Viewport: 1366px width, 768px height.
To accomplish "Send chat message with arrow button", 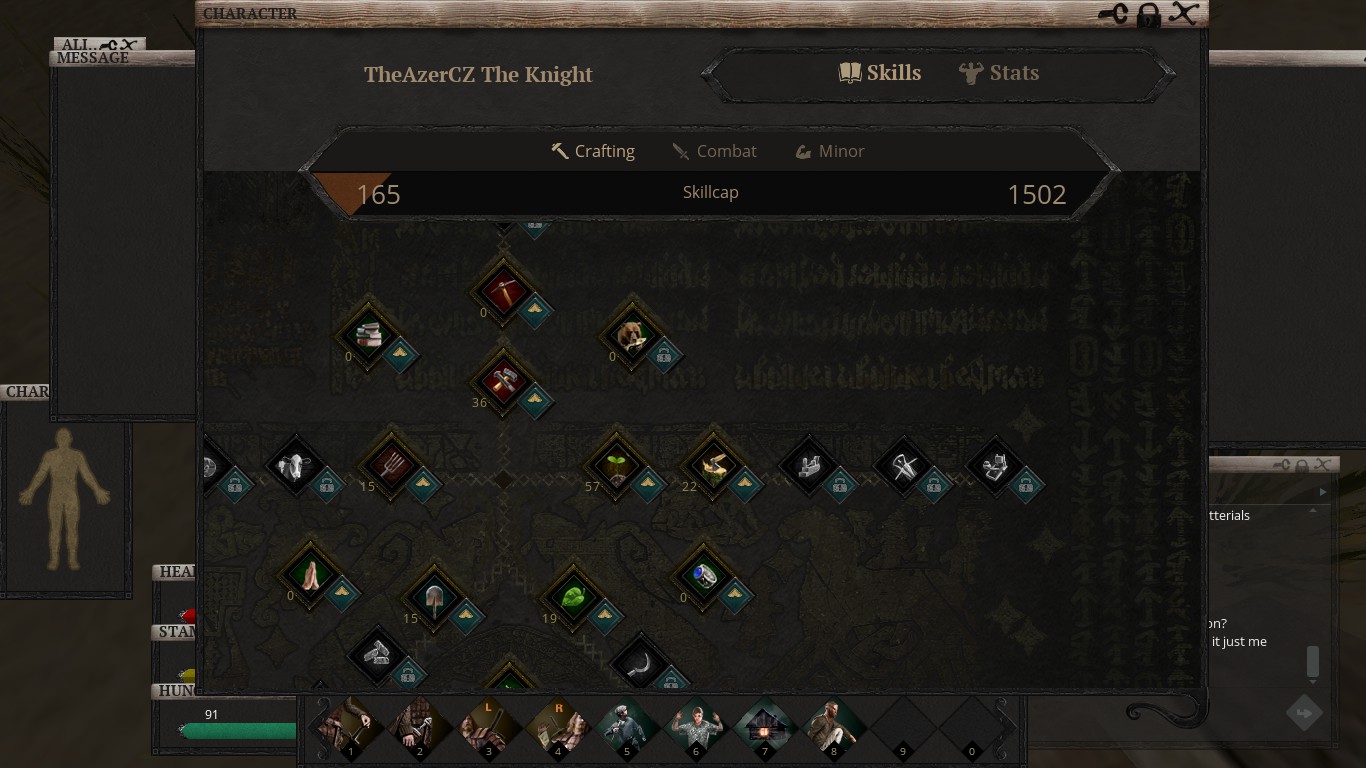I will tap(1304, 713).
